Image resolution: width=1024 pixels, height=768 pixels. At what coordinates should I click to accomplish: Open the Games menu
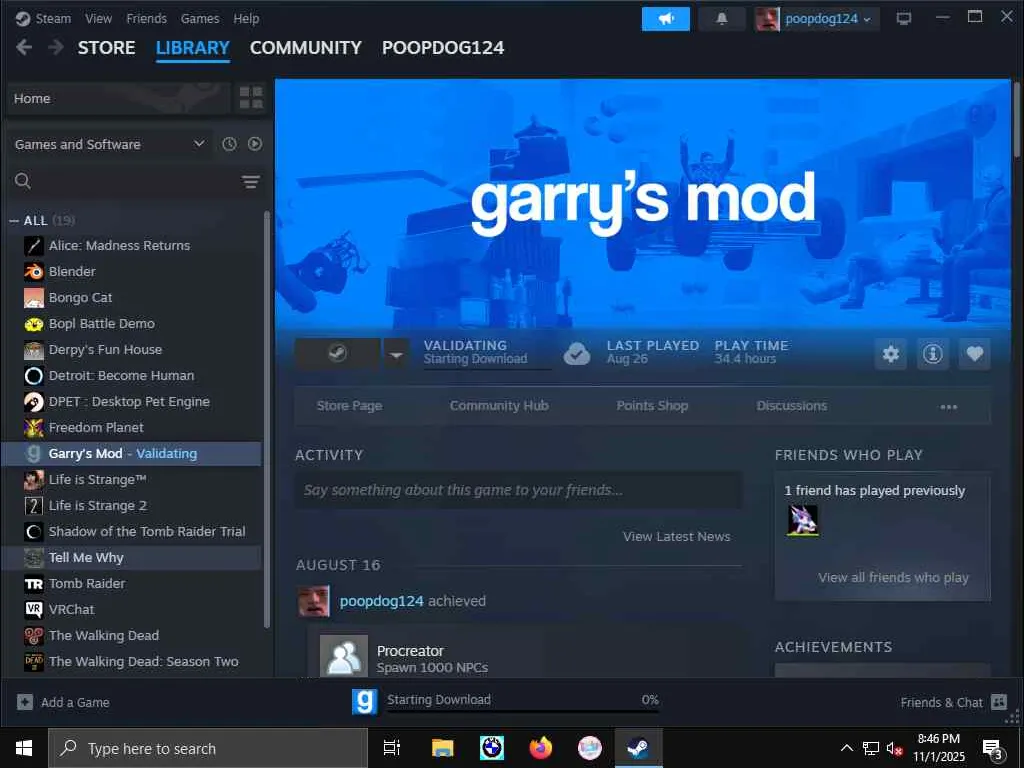tap(200, 18)
